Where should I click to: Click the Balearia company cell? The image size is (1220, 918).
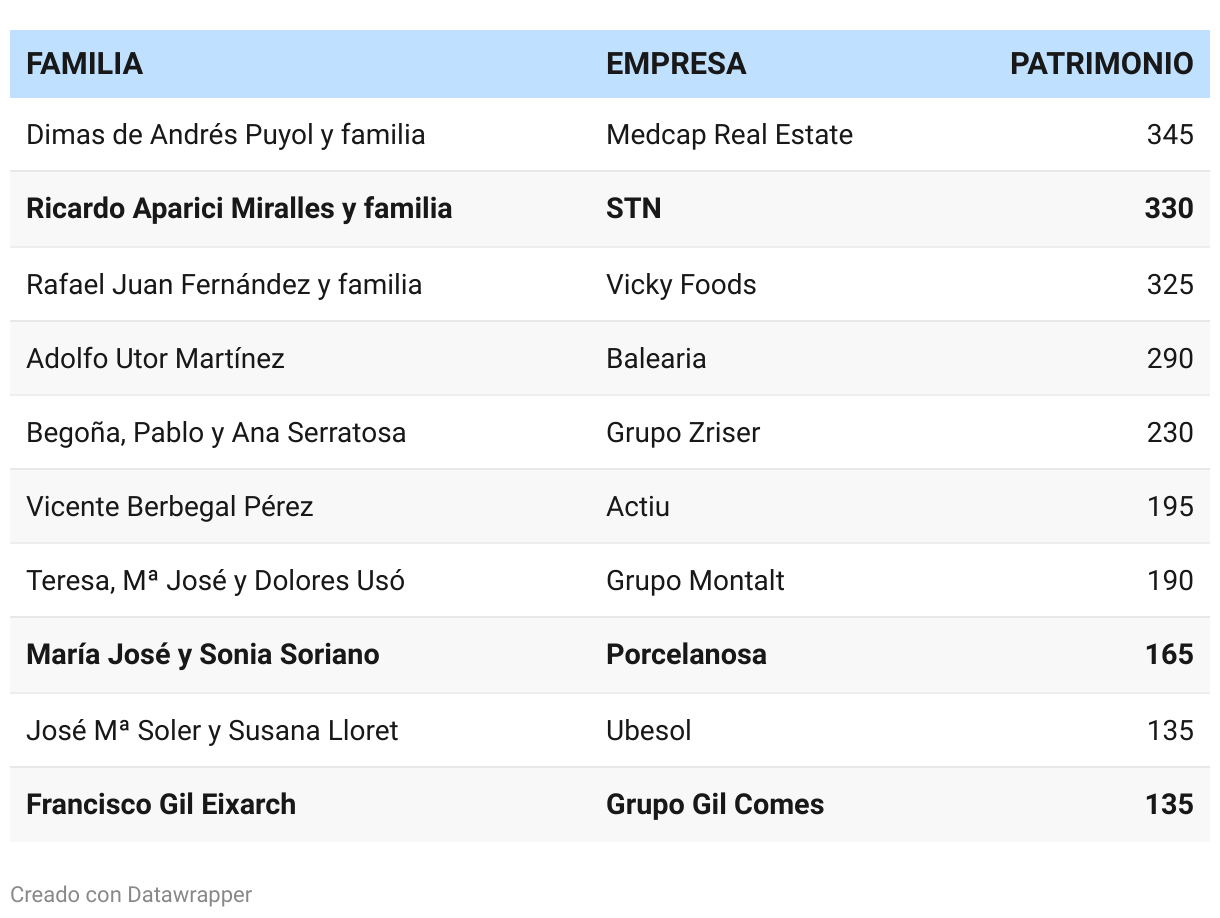click(x=656, y=359)
